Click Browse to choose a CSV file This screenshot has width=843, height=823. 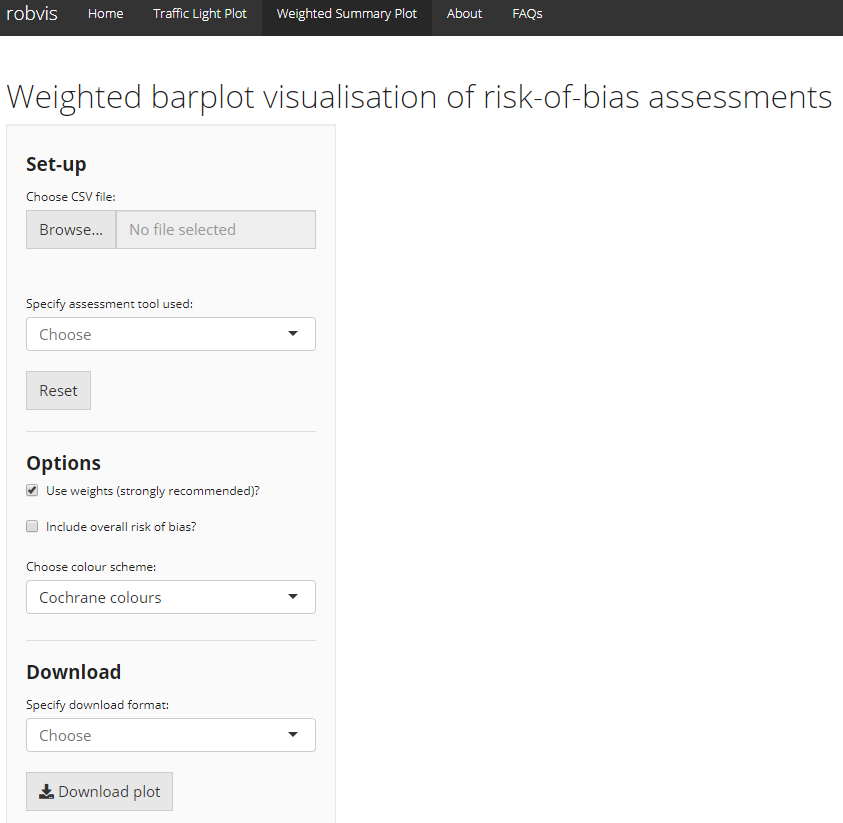point(71,229)
